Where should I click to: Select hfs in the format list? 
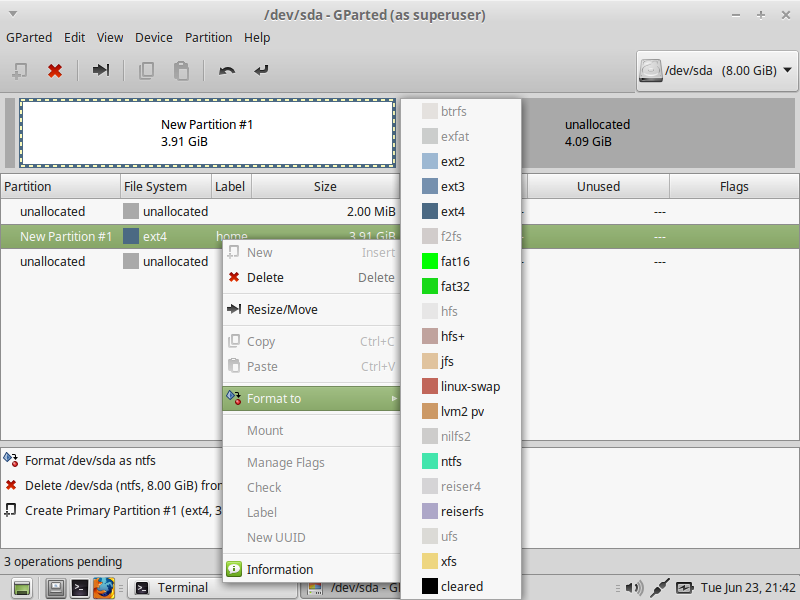click(461, 311)
